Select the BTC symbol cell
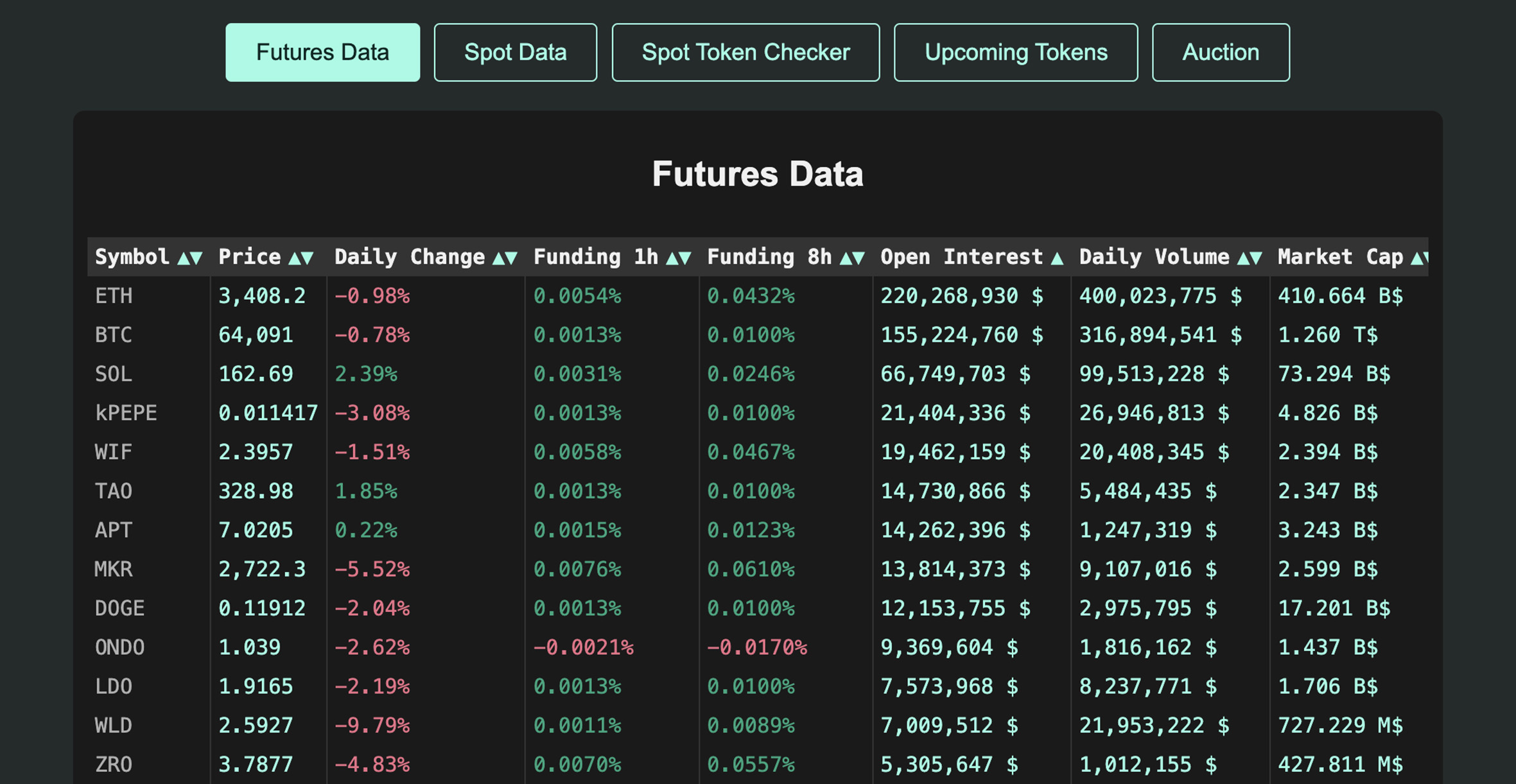 tap(114, 335)
